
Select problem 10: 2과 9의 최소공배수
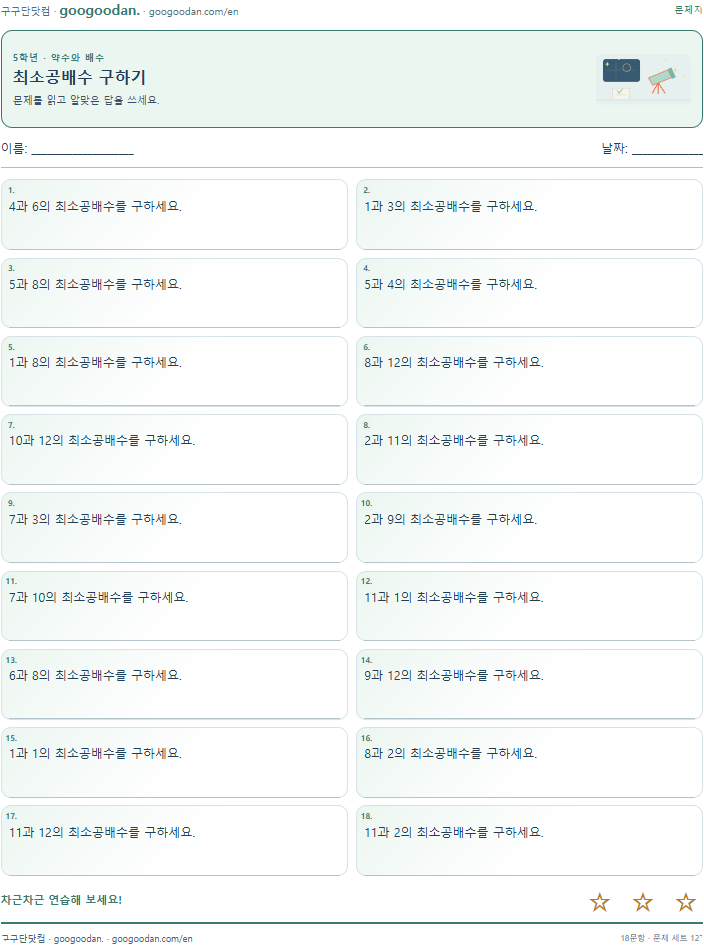[529, 527]
